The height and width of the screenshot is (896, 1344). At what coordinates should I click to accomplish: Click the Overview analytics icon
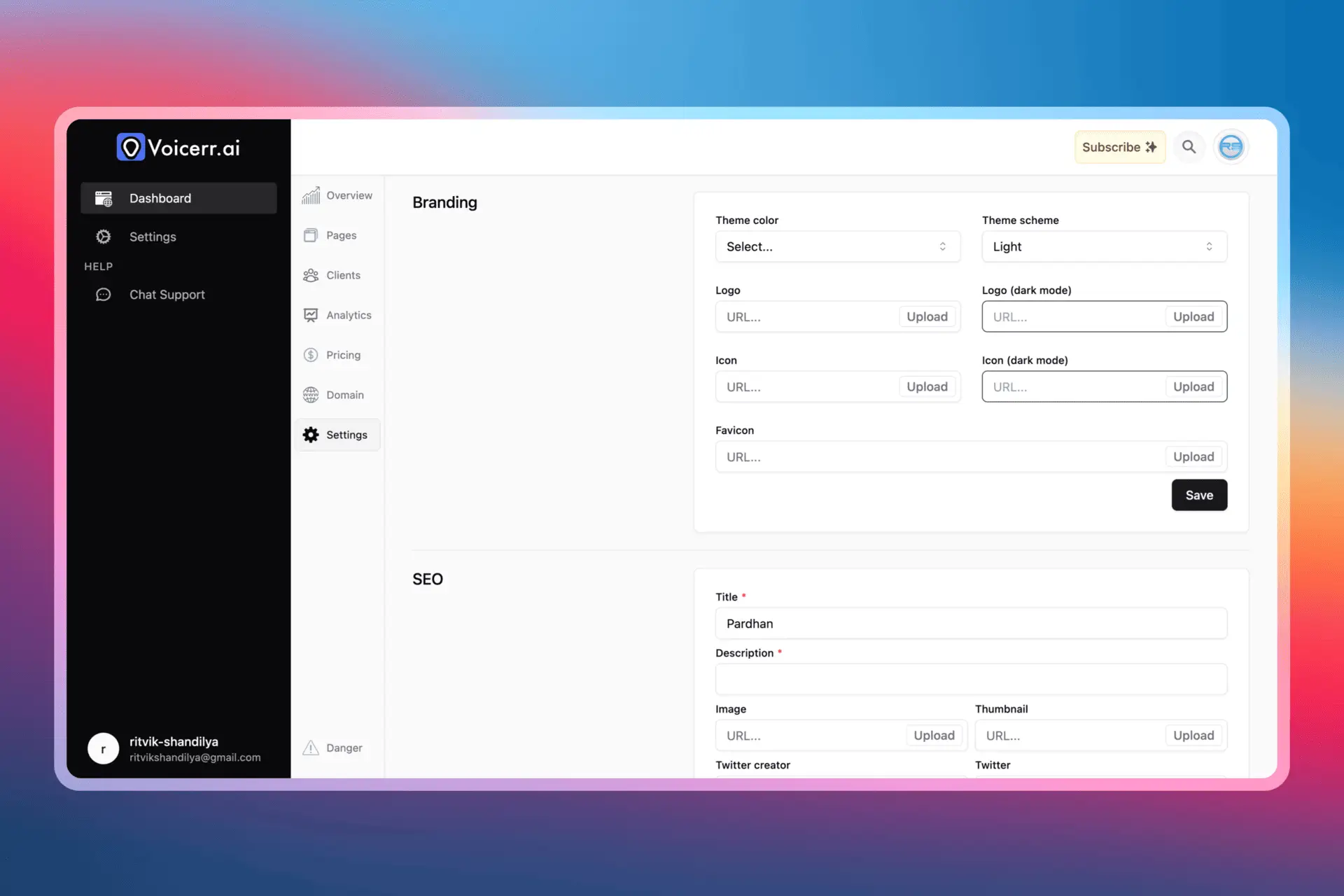coord(311,195)
